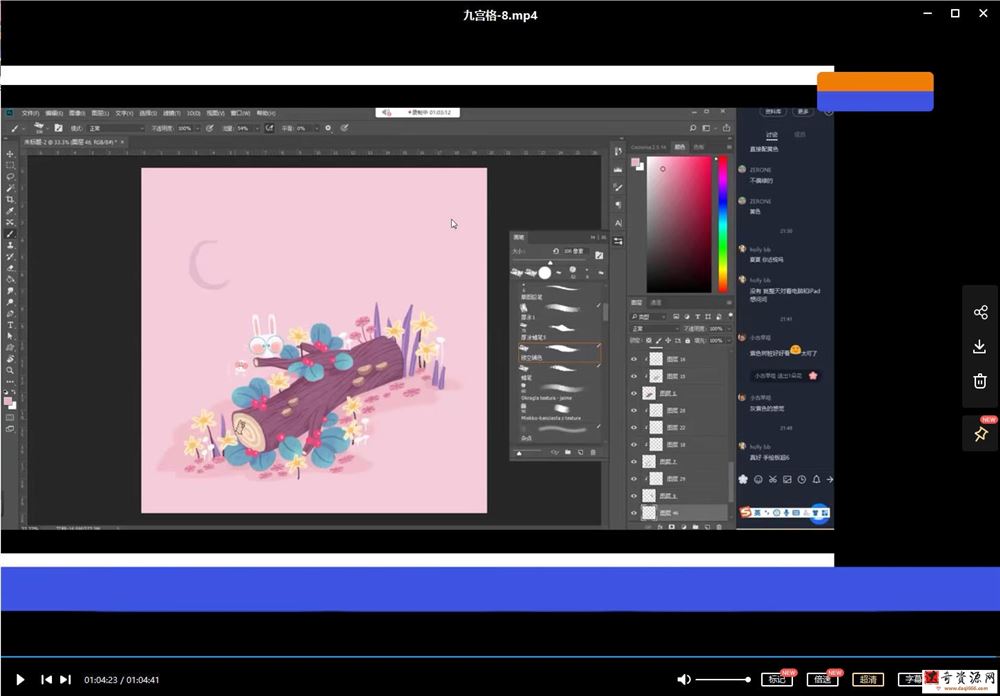Open the 编辑 menu in Photoshop
The image size is (1000, 696).
pos(53,113)
